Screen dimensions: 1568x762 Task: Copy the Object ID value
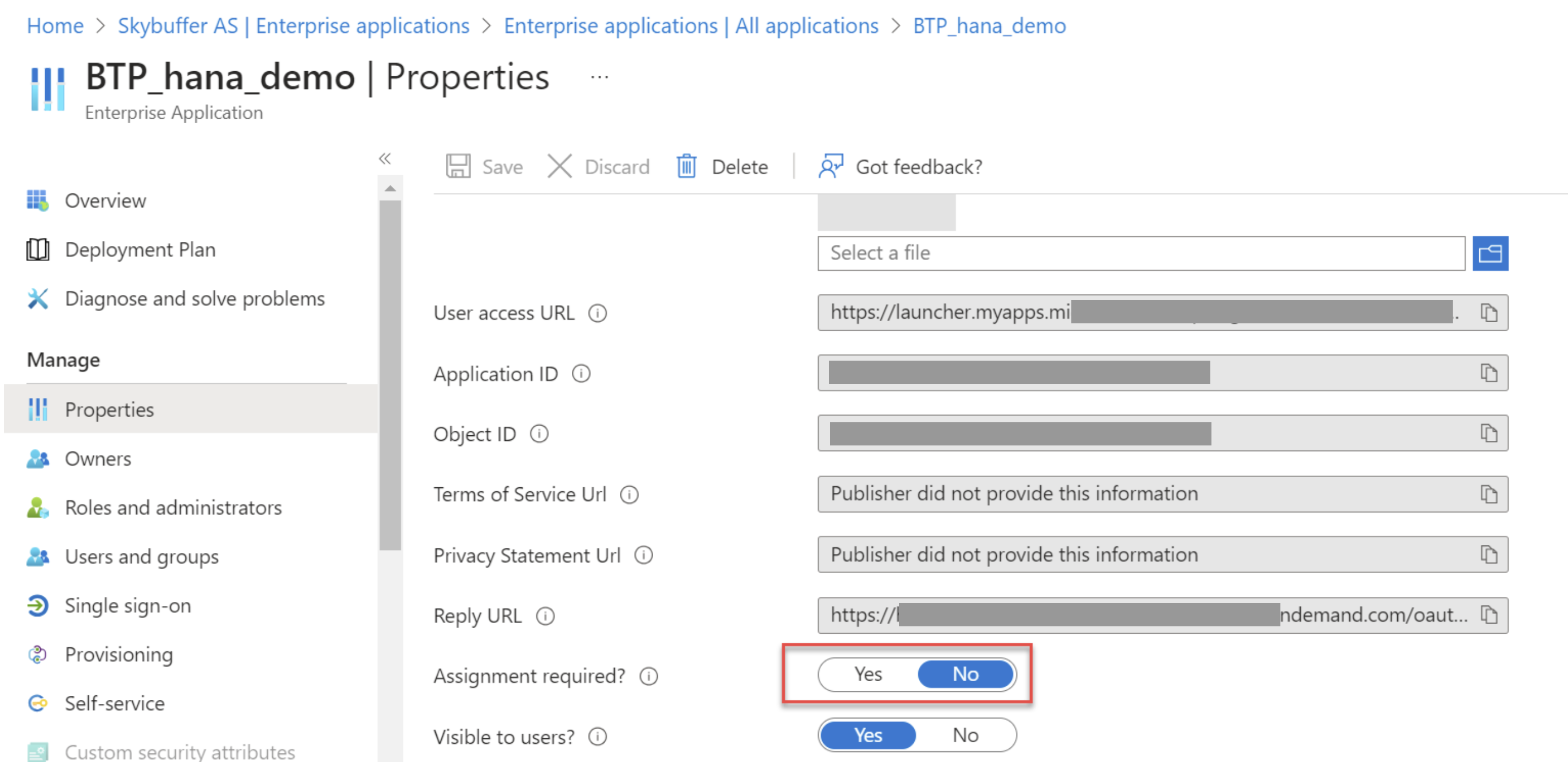click(1488, 433)
